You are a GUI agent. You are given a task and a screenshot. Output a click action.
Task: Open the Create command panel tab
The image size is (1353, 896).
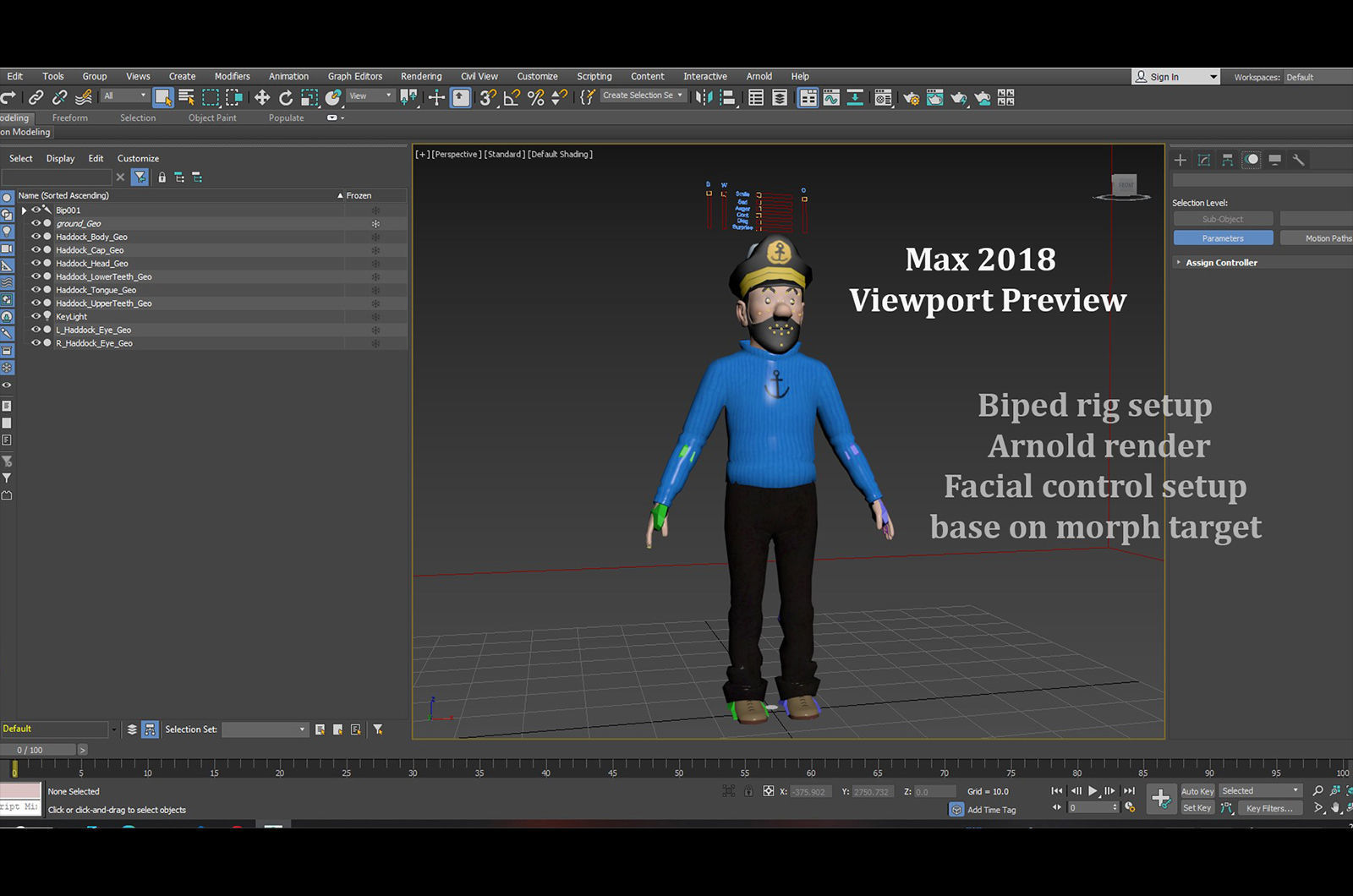tap(1180, 160)
